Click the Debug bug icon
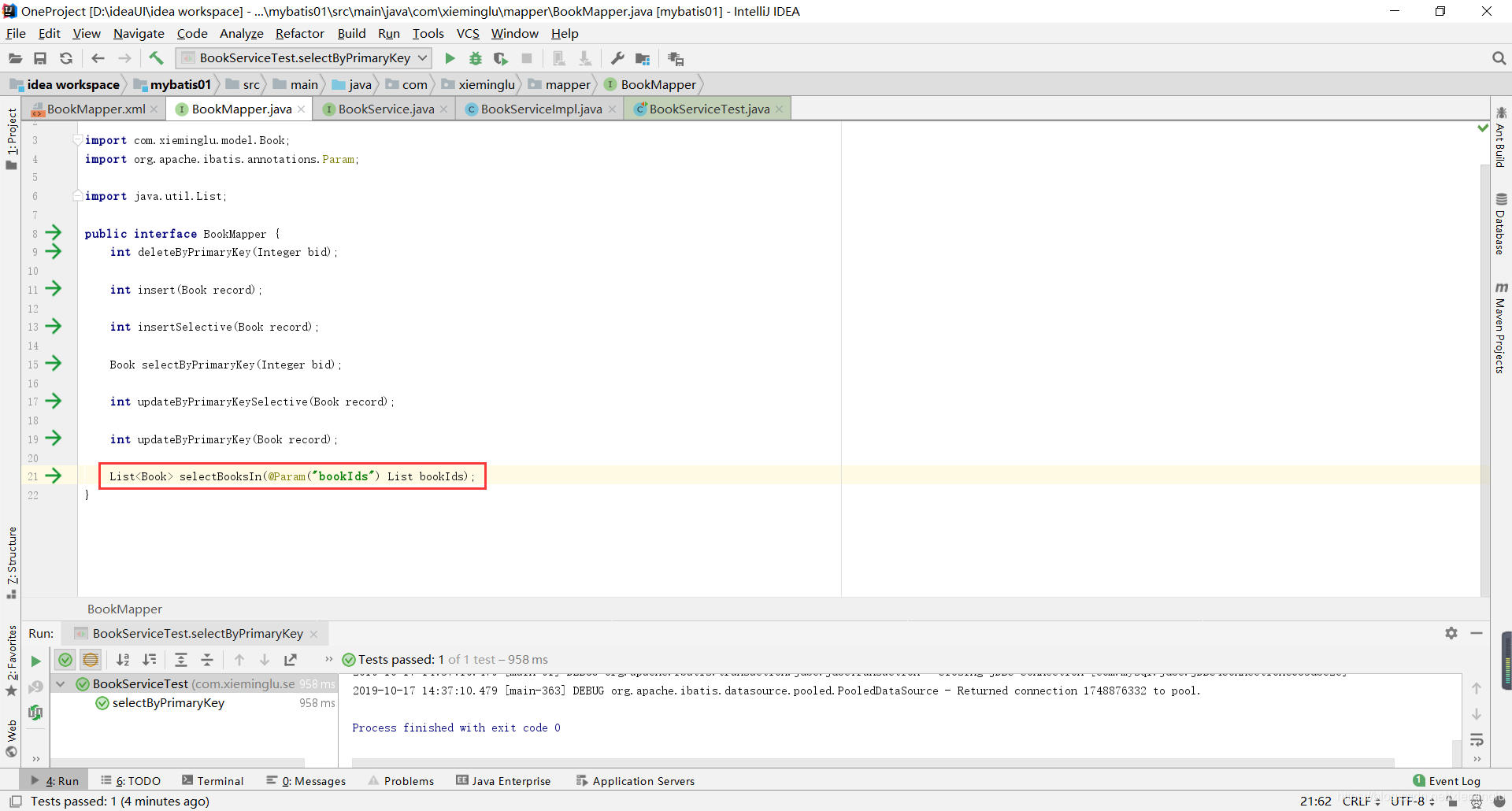Screen dimensions: 1512x811 tap(475, 58)
